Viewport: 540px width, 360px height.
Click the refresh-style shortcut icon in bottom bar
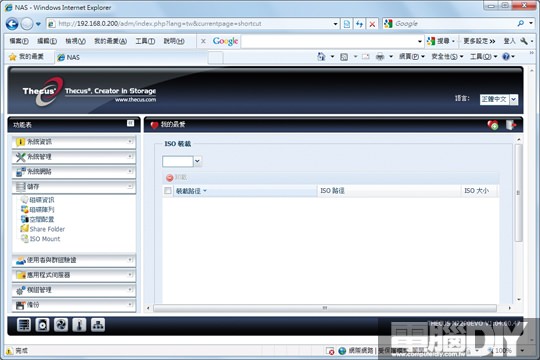[61, 325]
